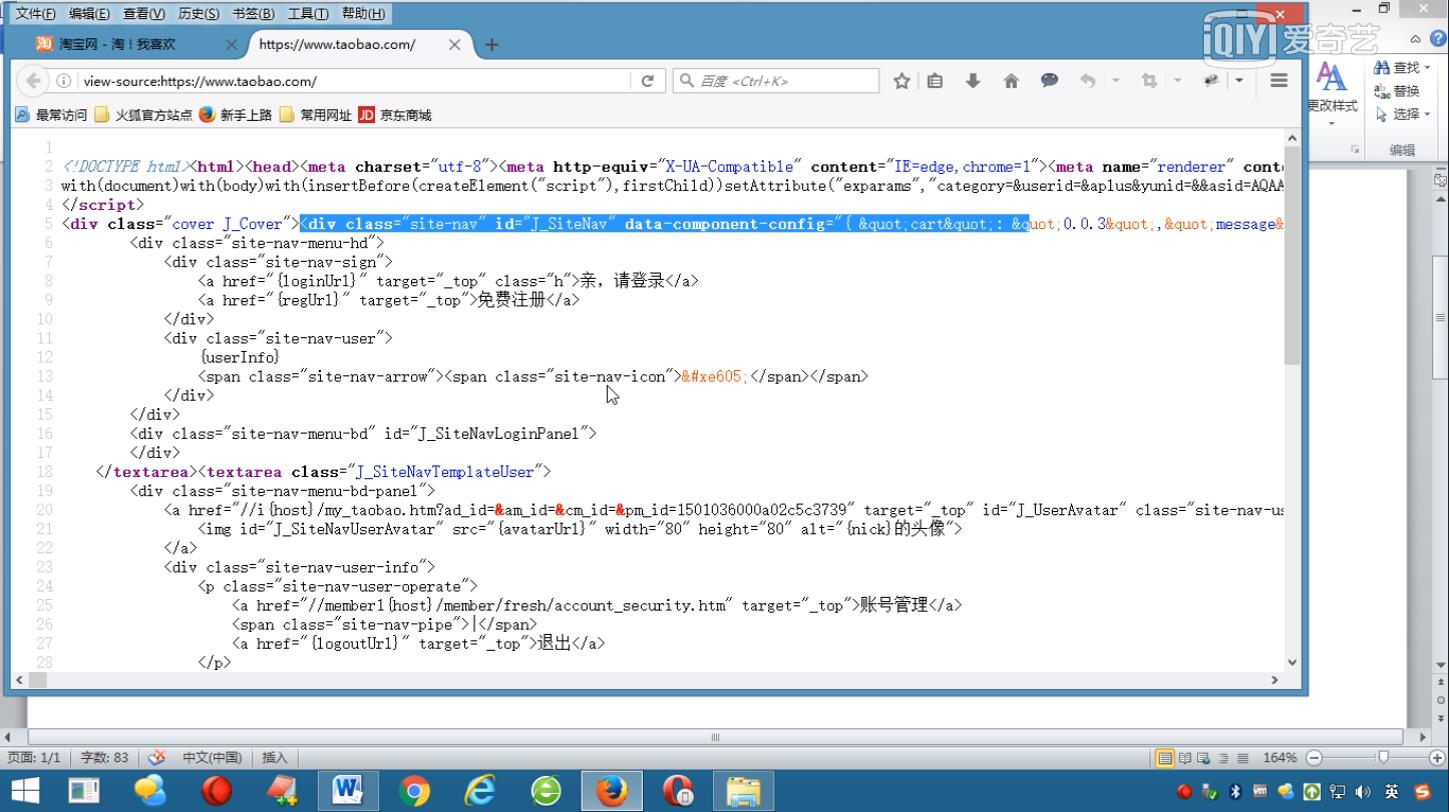Screen dimensions: 1449x812
Task: Click the chat bubble toolbar icon
Action: 1049,81
